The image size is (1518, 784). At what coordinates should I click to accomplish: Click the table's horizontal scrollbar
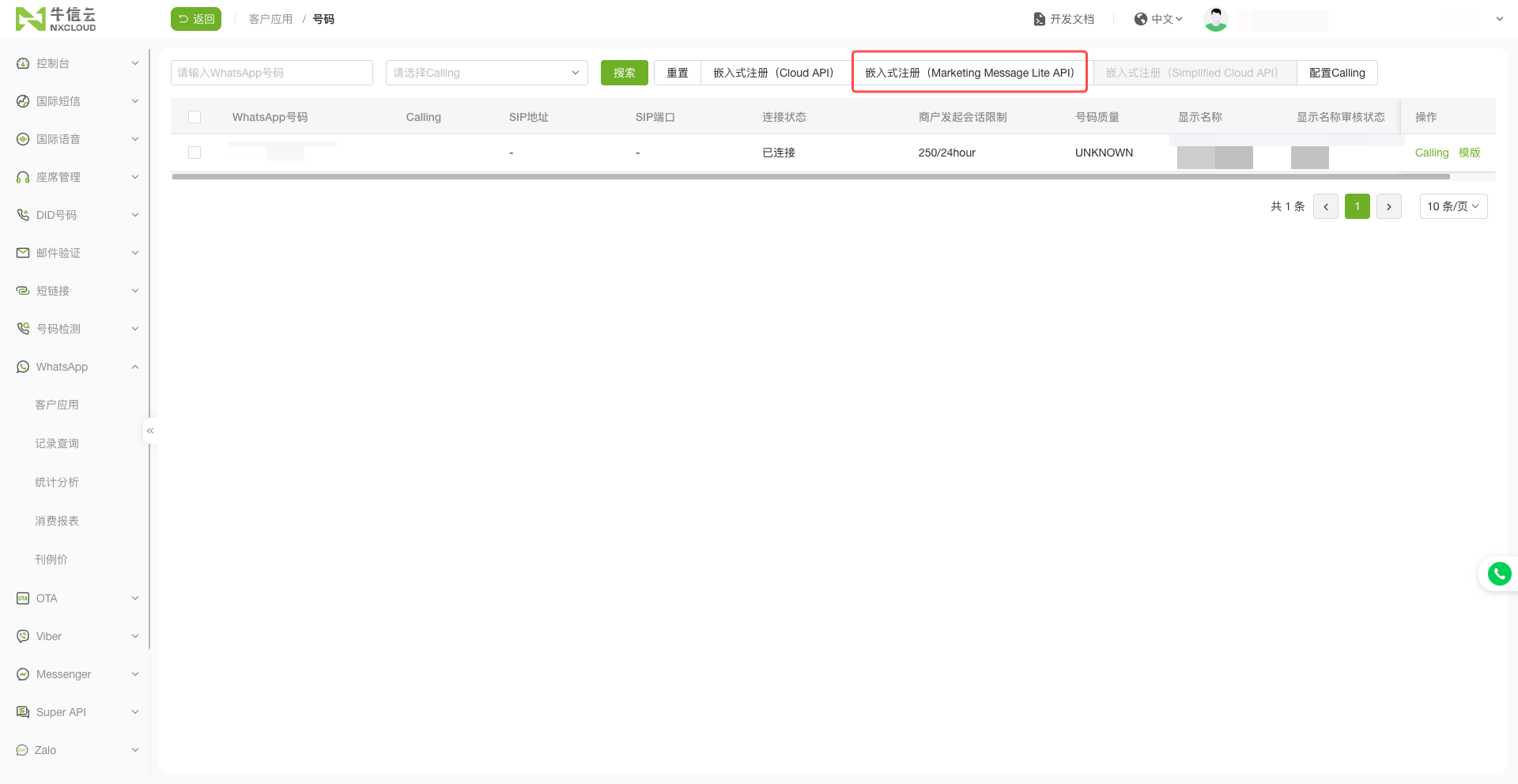tap(810, 177)
